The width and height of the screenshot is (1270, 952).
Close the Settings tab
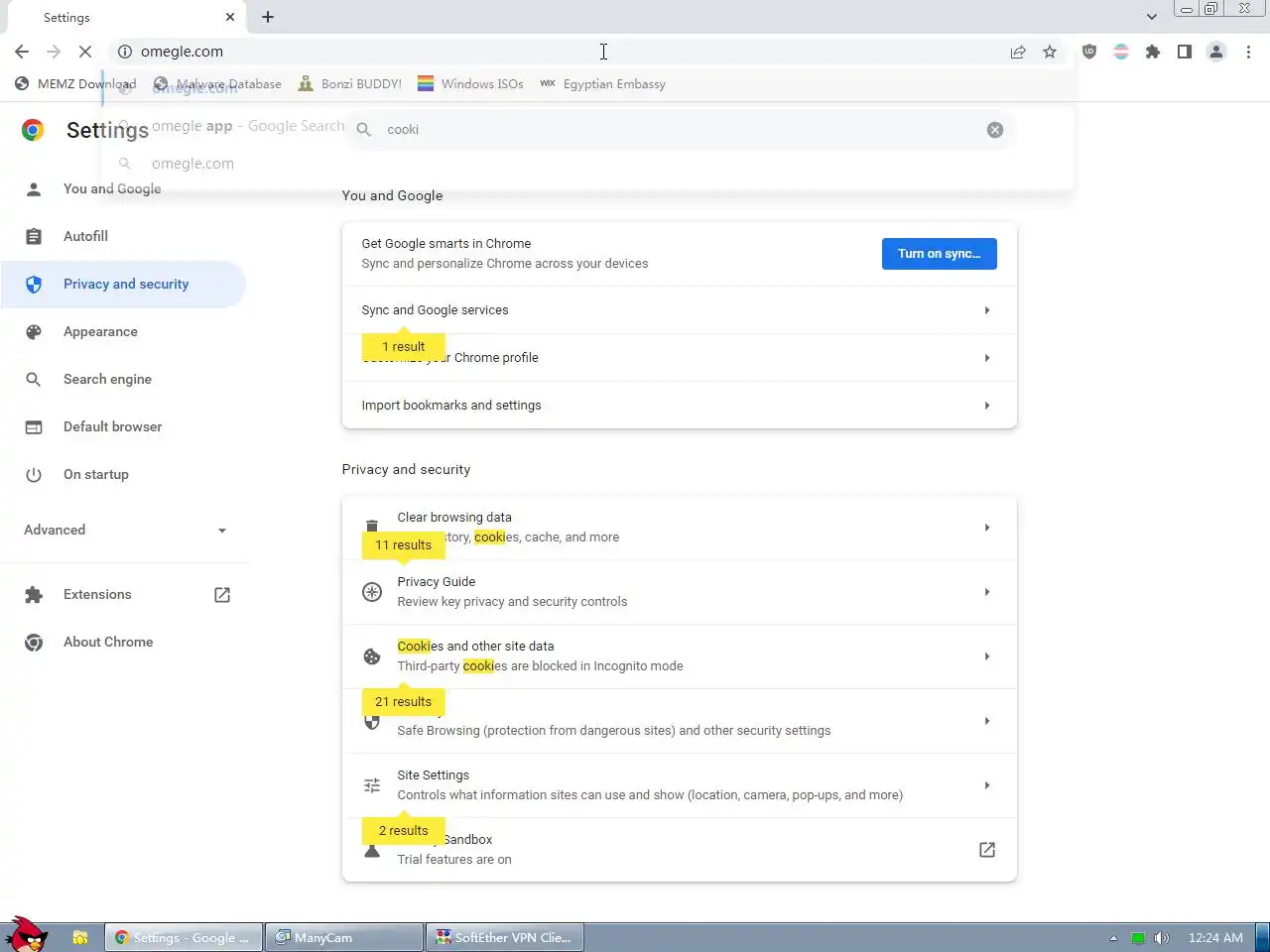230,17
